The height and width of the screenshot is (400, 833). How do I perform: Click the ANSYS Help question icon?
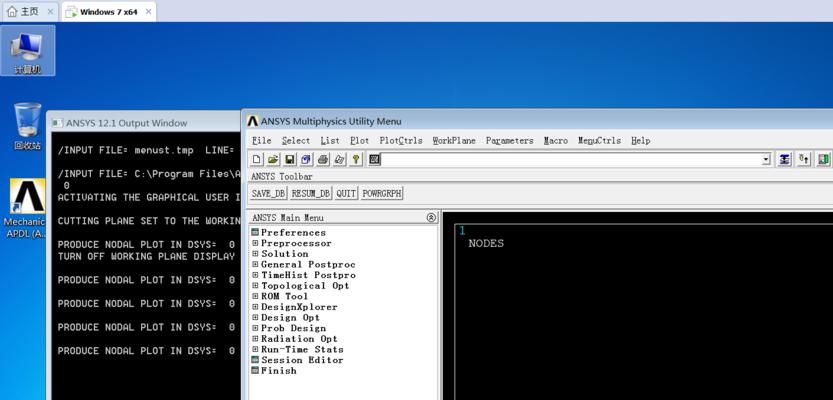(355, 159)
